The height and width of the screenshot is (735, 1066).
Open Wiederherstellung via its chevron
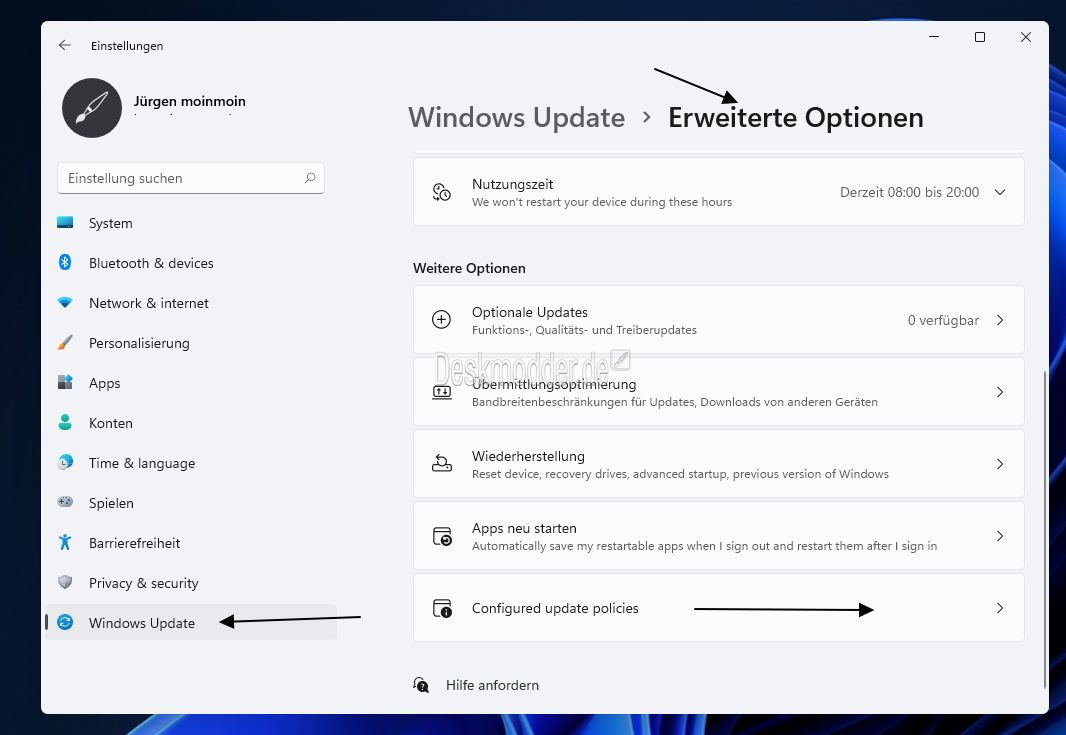click(1000, 464)
